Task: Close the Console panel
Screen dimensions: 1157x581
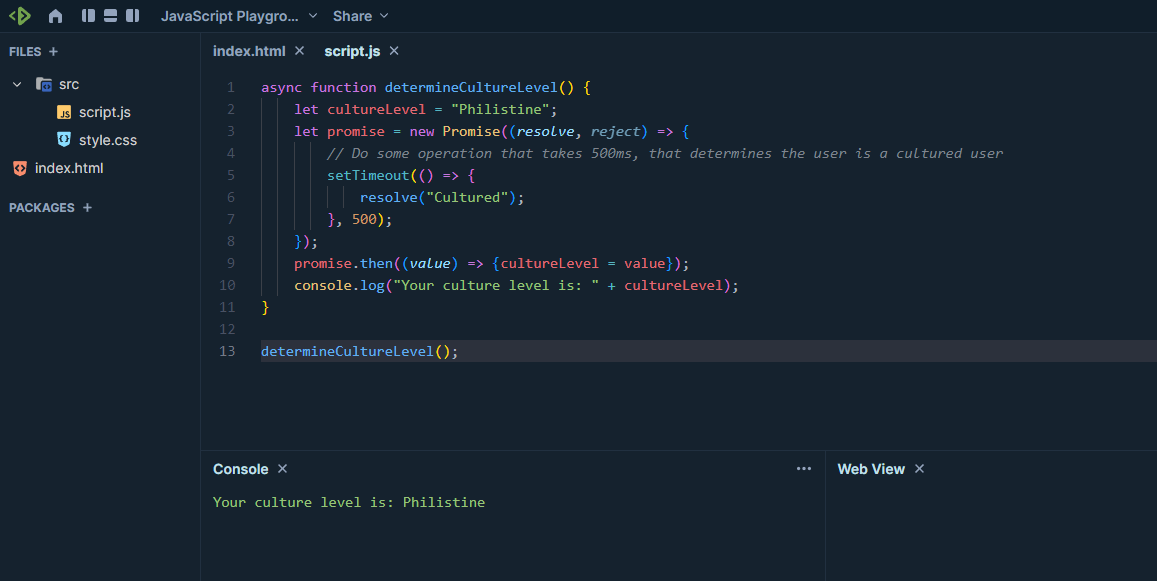Action: tap(283, 469)
